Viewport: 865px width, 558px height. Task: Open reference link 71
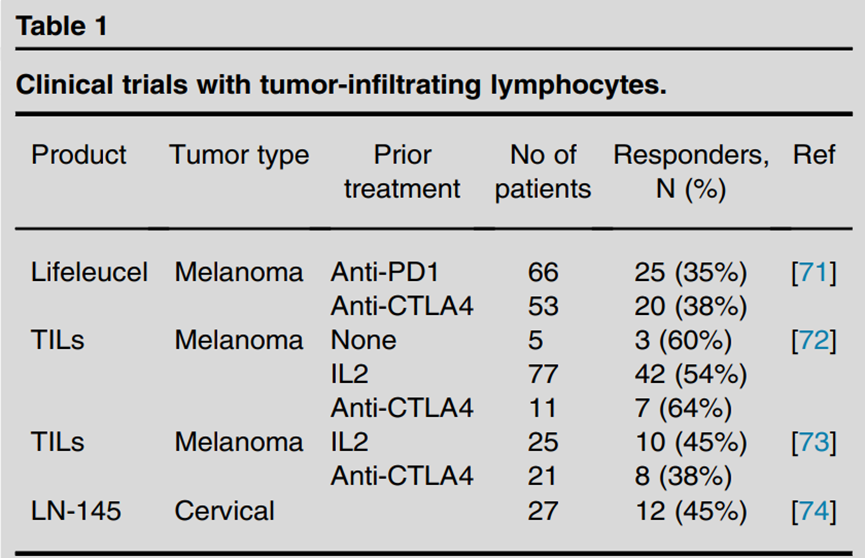[814, 272]
